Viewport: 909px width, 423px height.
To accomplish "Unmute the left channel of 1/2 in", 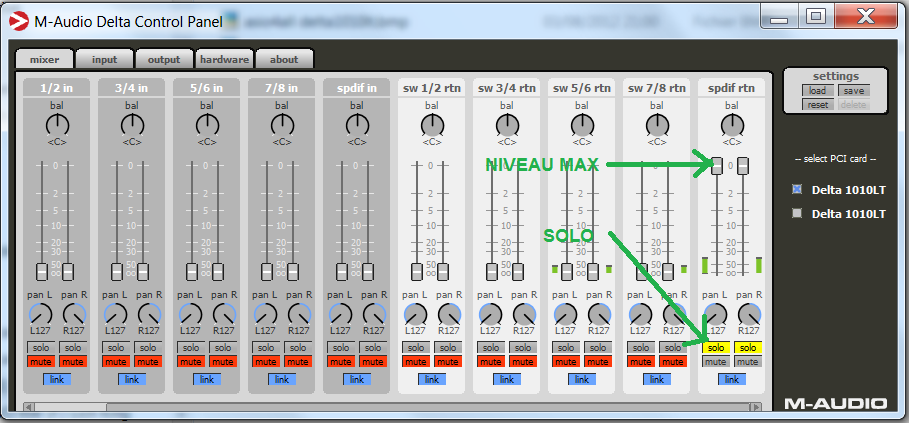I will [41, 362].
